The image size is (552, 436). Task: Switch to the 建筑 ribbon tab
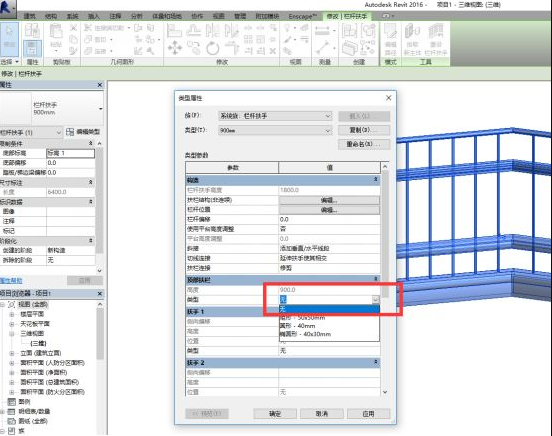tap(30, 16)
